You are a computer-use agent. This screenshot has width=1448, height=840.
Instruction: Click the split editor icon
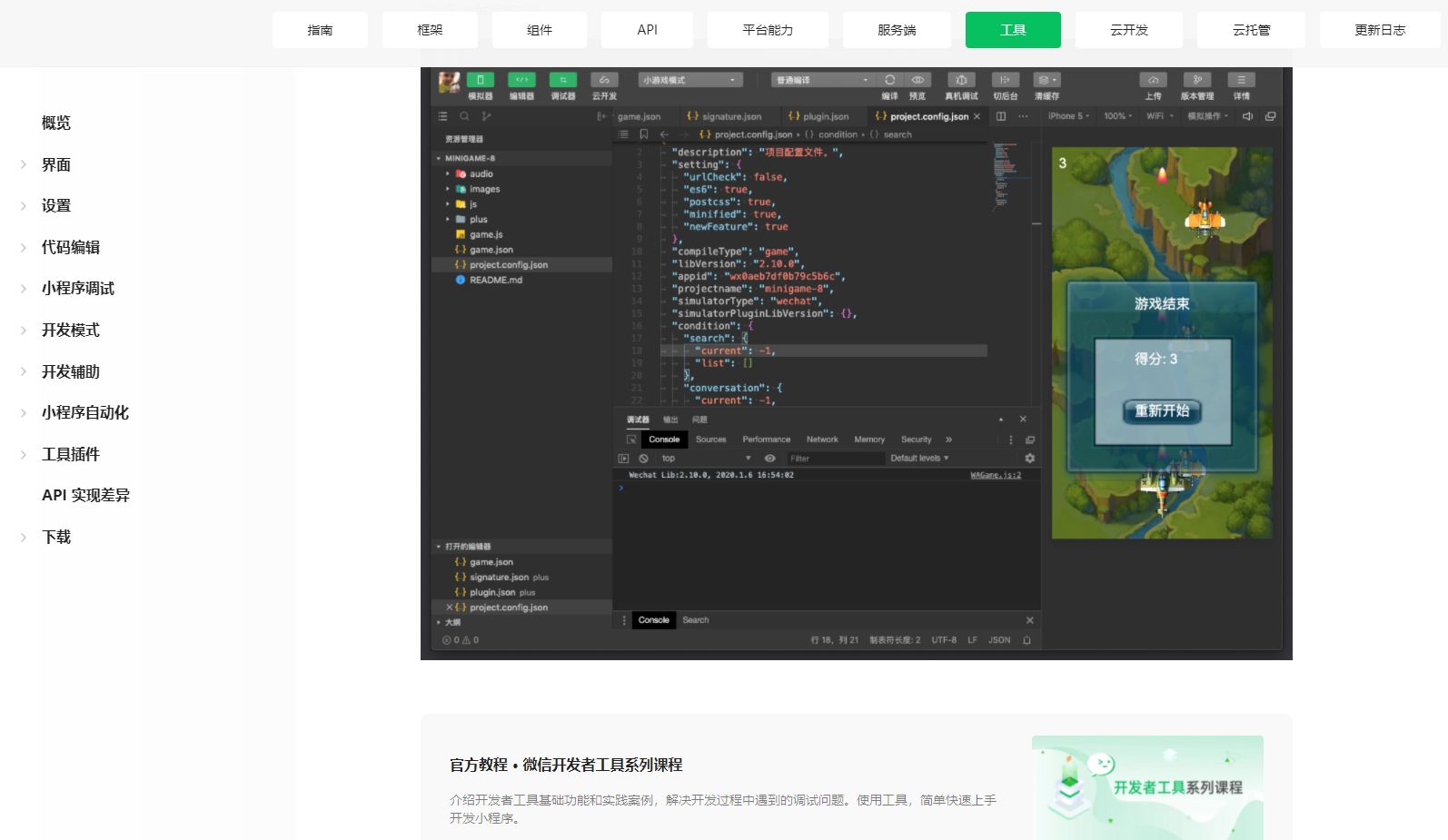[1001, 116]
